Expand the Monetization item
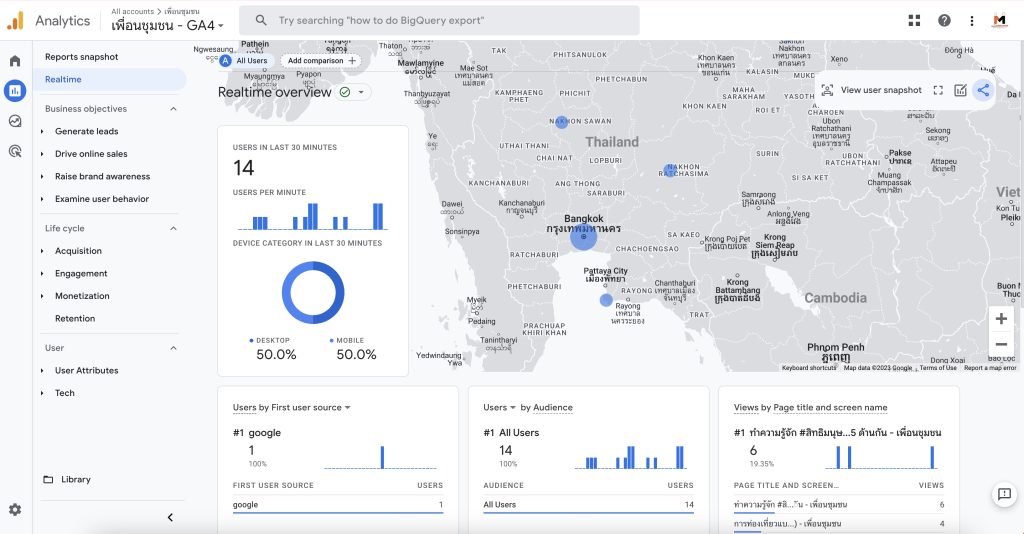This screenshot has width=1024, height=534. 42,296
